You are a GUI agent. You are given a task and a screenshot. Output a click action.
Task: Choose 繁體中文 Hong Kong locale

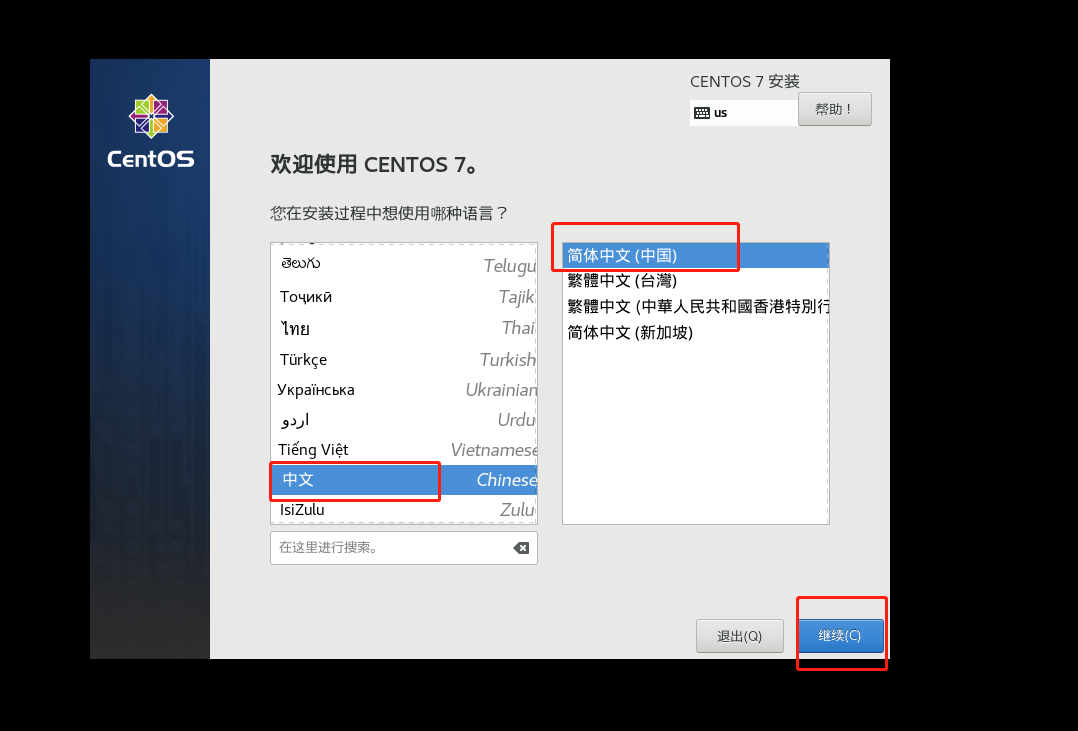pyautogui.click(x=696, y=307)
